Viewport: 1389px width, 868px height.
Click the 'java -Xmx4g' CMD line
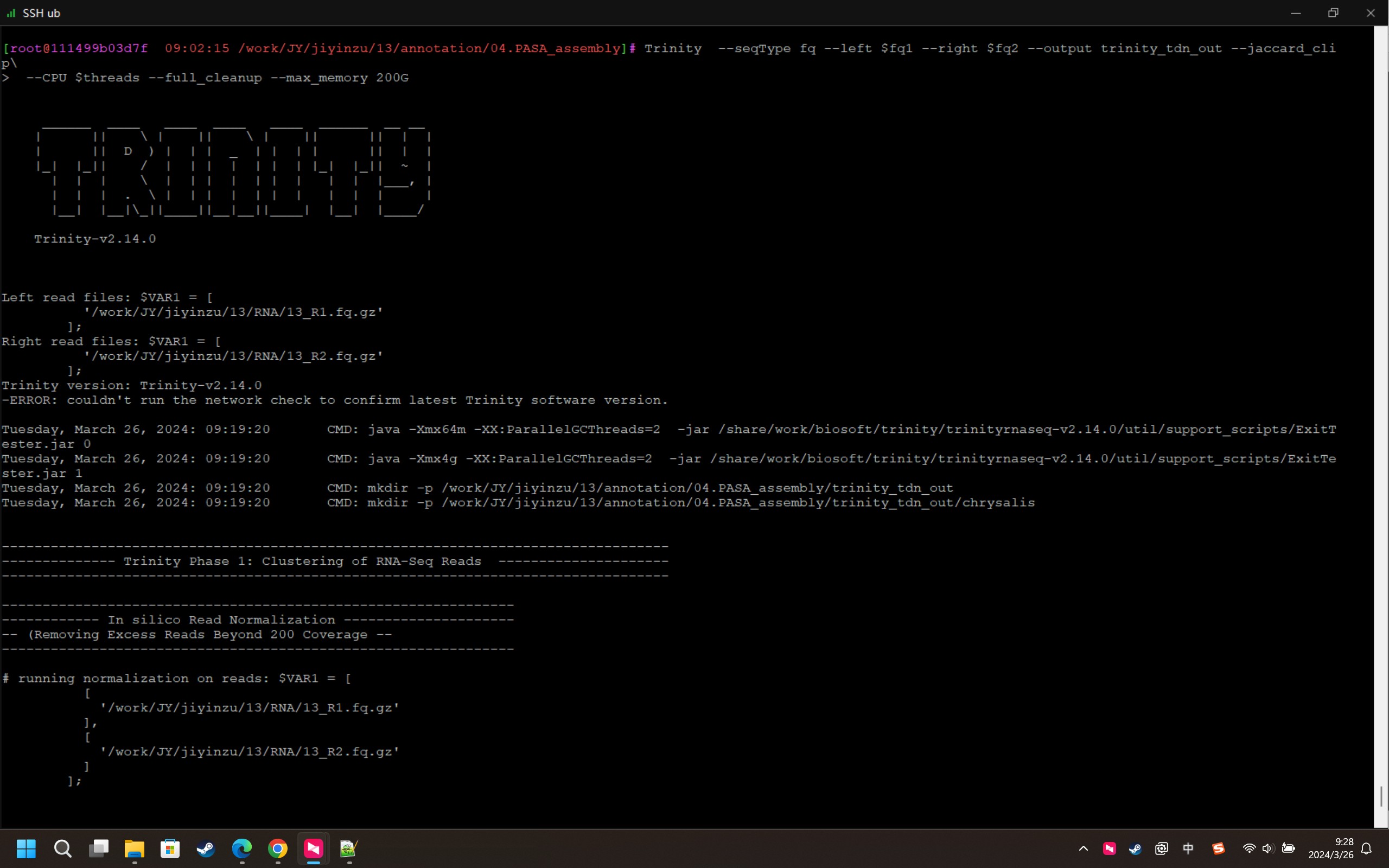(668, 466)
